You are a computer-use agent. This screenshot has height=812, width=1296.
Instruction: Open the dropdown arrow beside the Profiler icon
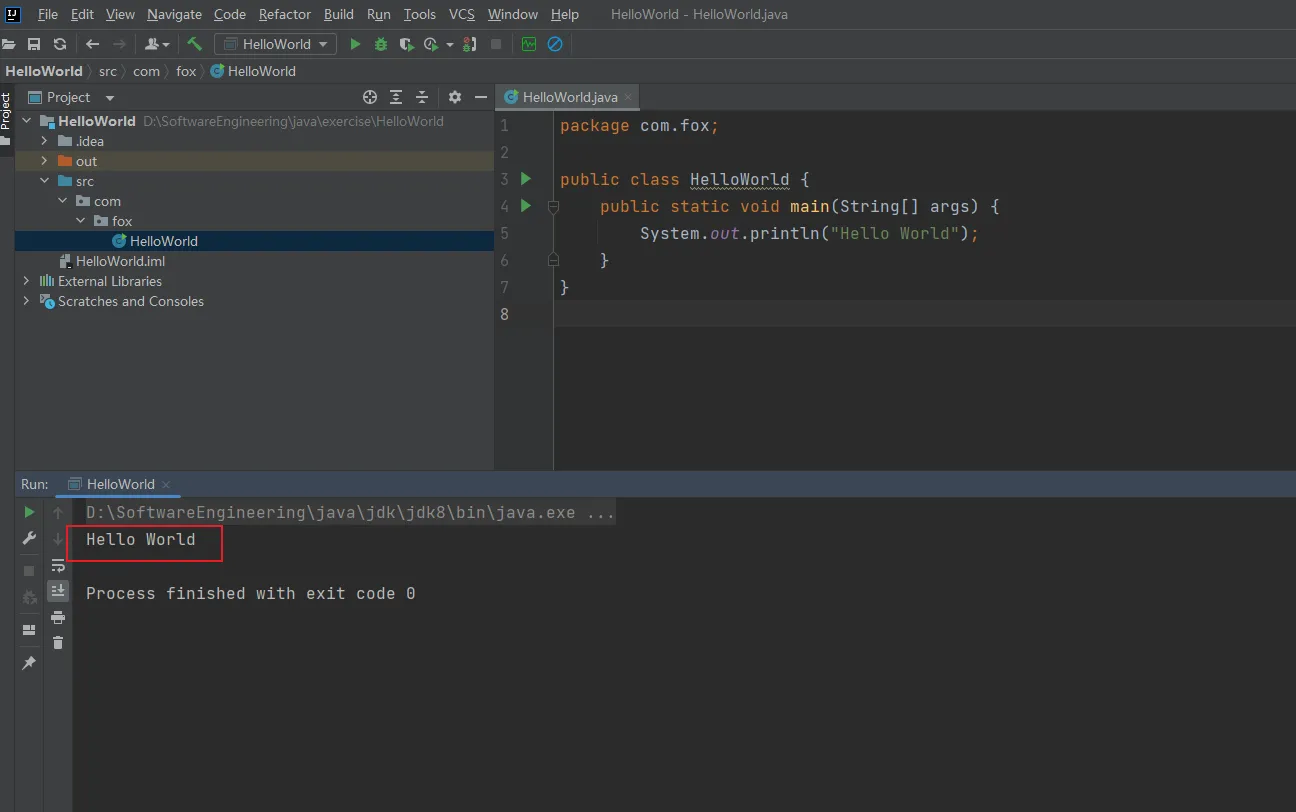(x=450, y=45)
